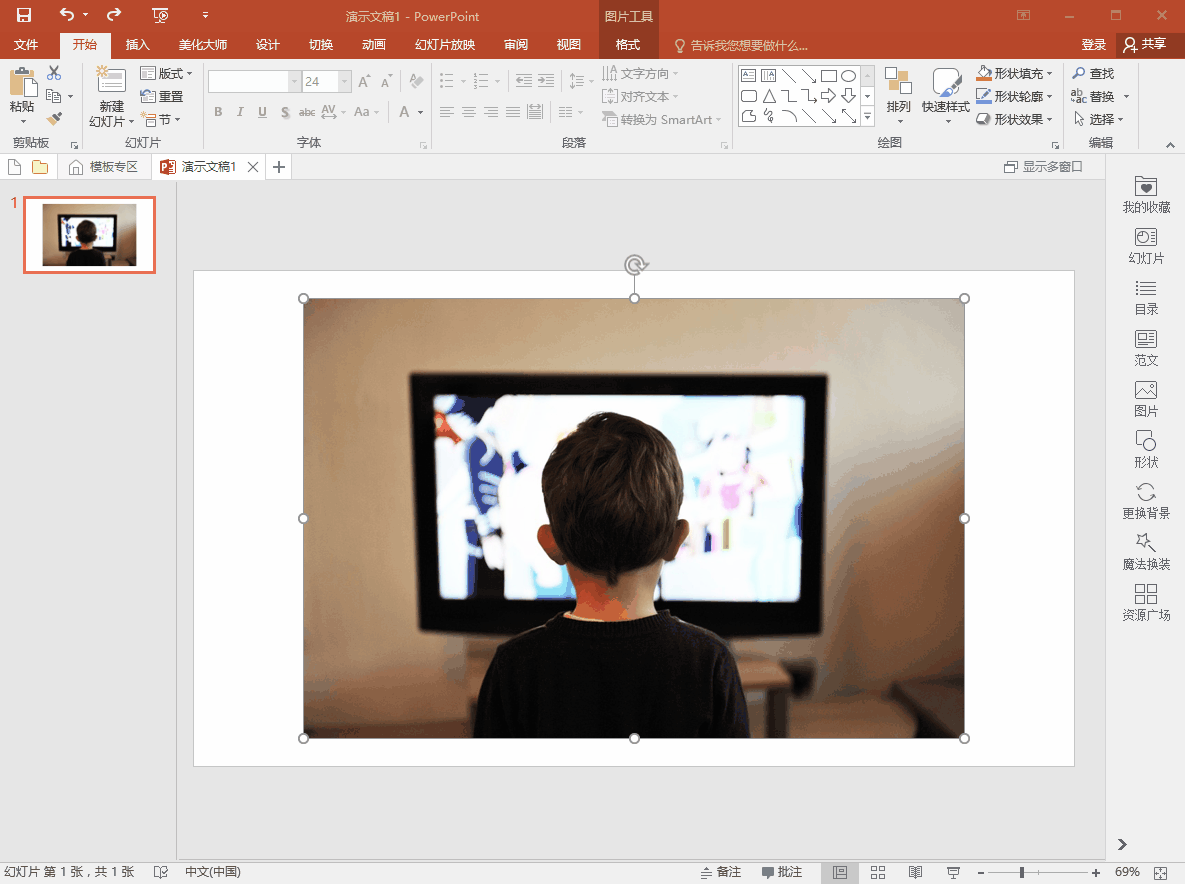Open the 更换背景 sidebar tool
Screen dimensions: 1185x884
coord(1146,501)
